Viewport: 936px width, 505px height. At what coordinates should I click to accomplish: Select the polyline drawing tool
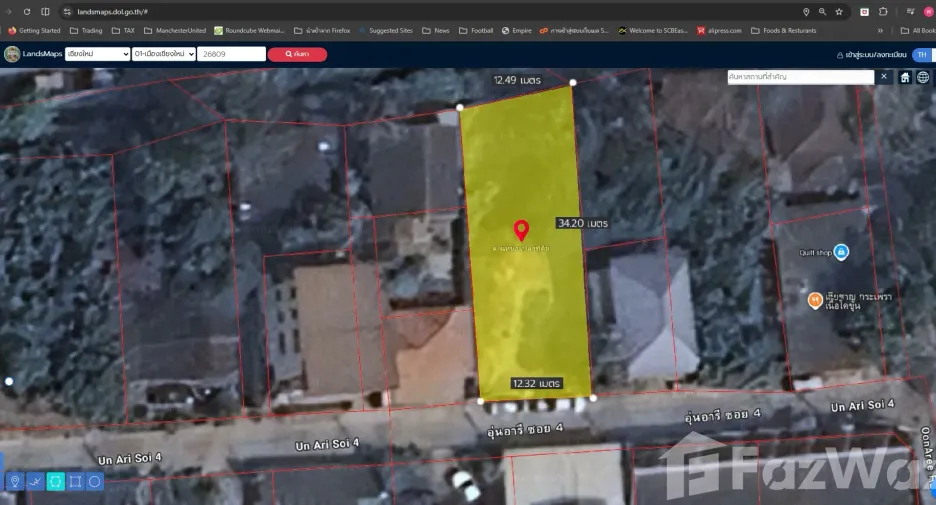point(35,481)
